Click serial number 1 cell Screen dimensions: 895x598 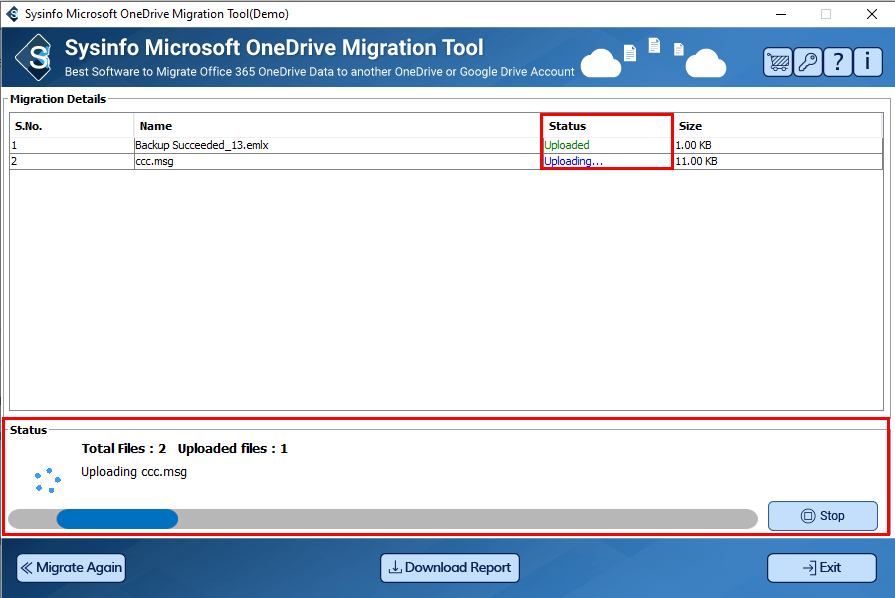coord(72,145)
